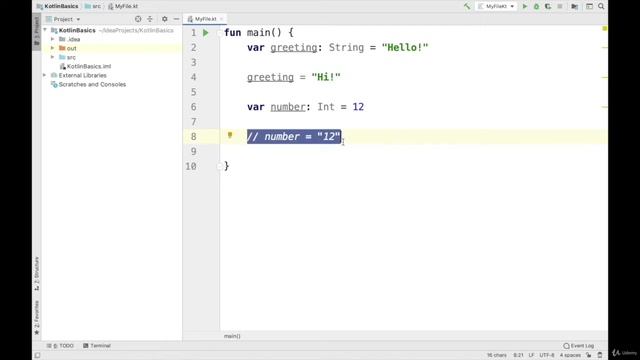Select the out folder
This screenshot has height=360, width=640.
point(71,48)
